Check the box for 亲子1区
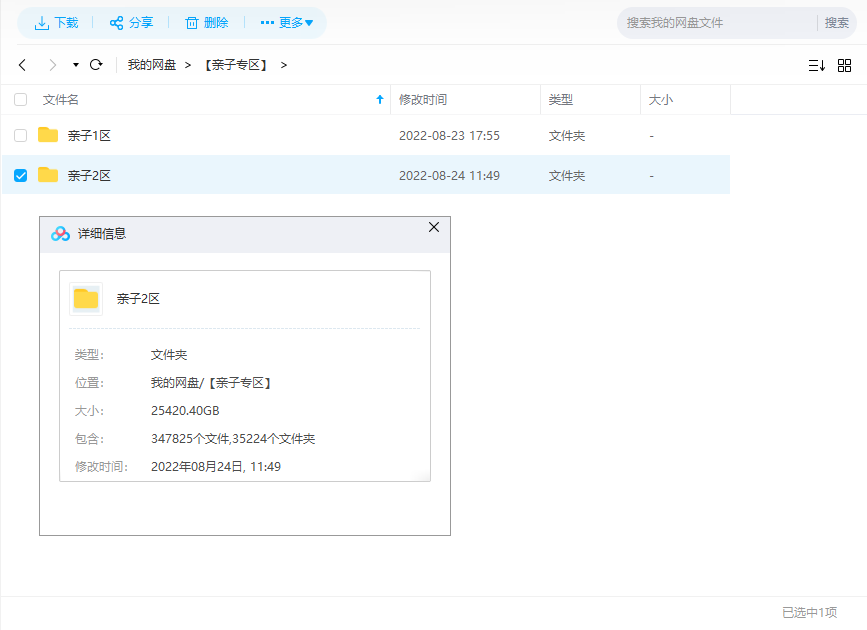This screenshot has width=867, height=630. click(x=21, y=135)
